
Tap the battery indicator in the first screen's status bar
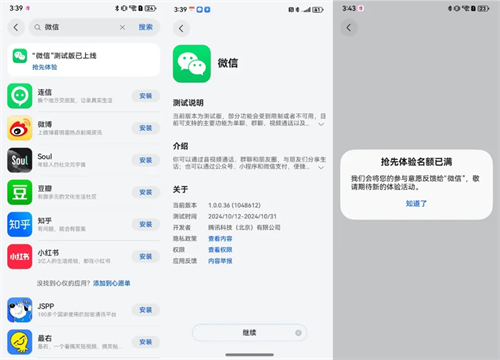tap(150, 8)
